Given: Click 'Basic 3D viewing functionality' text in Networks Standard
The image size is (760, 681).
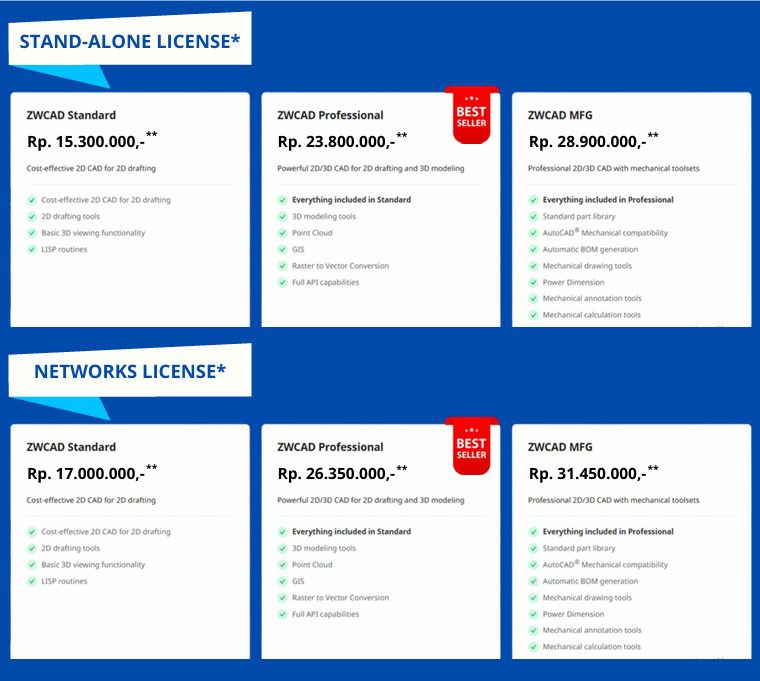Looking at the screenshot, I should click(x=93, y=565).
